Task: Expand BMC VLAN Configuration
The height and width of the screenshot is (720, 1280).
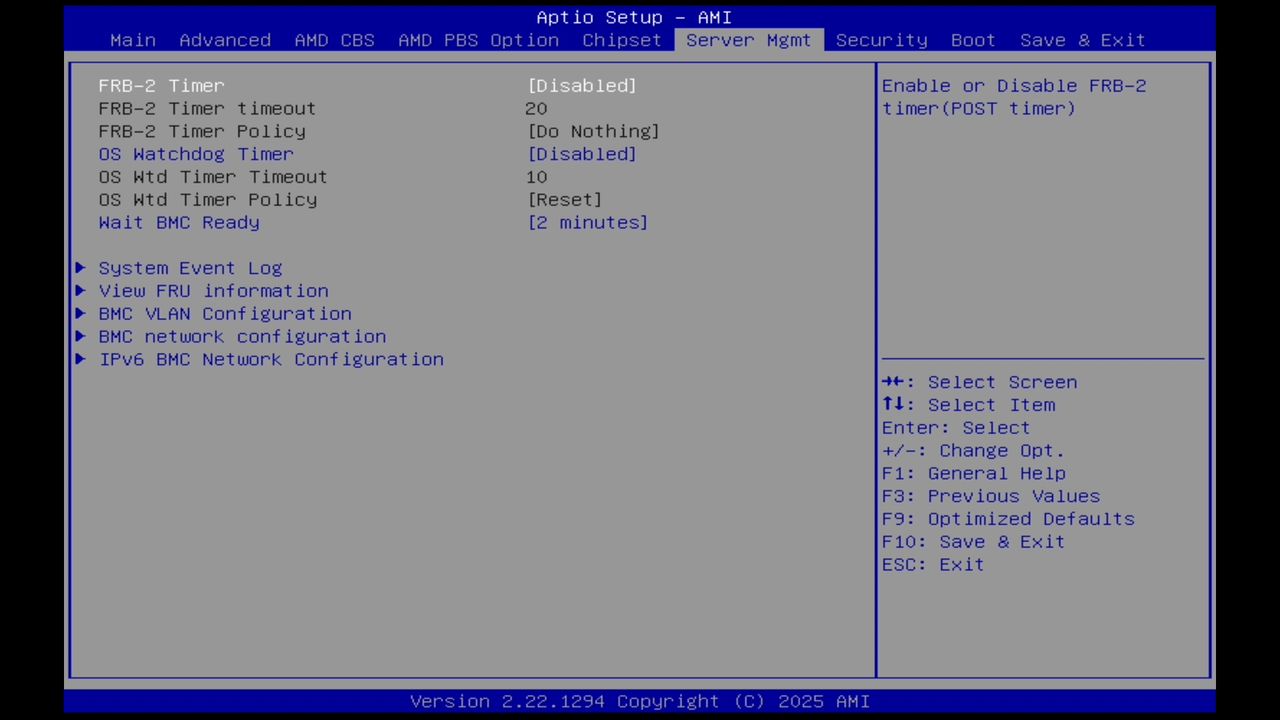Action: (224, 313)
